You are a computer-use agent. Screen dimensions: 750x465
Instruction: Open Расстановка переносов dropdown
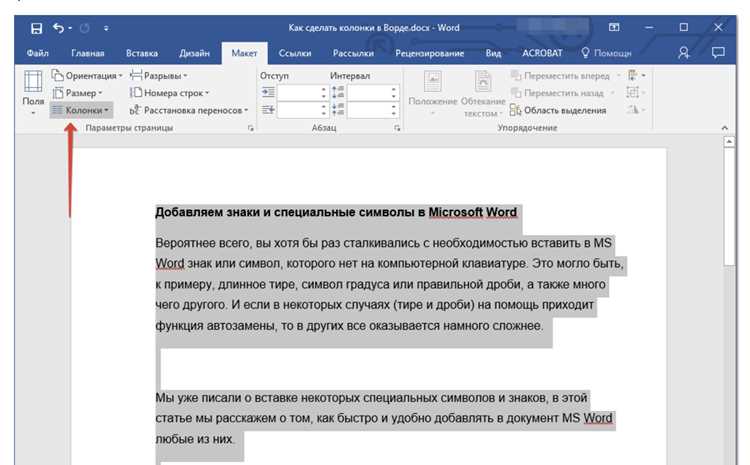click(189, 110)
